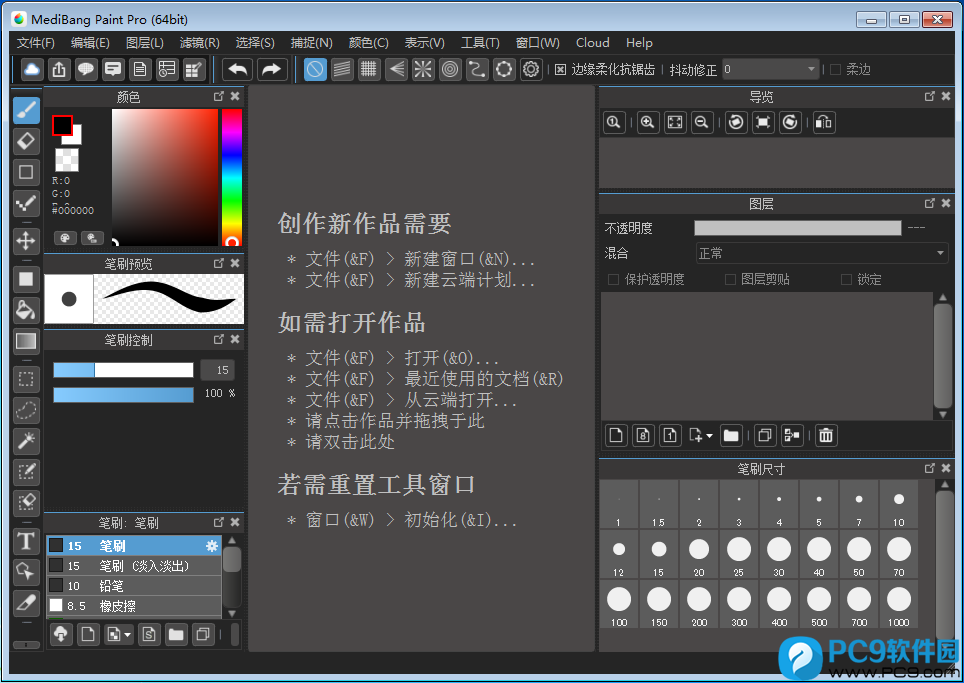This screenshot has width=964, height=683.
Task: Open settings gear for 笔刷 brush
Action: (x=211, y=545)
